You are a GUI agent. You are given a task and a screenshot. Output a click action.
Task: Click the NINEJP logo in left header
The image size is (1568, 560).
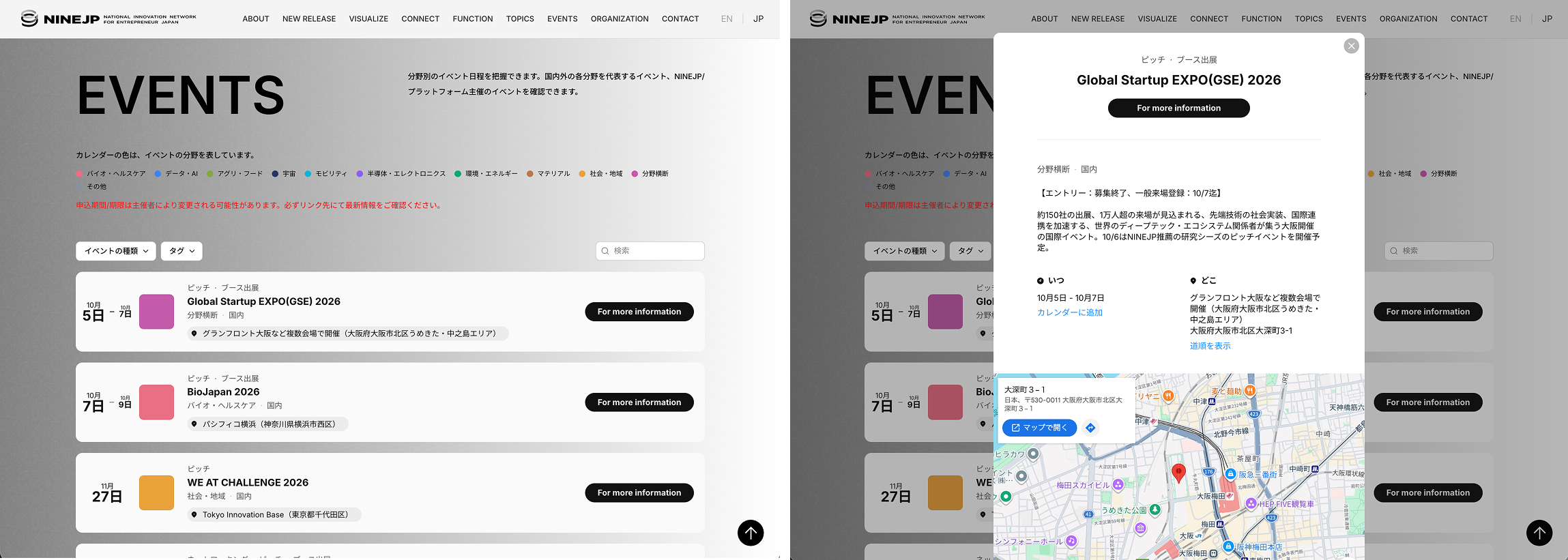[x=108, y=18]
